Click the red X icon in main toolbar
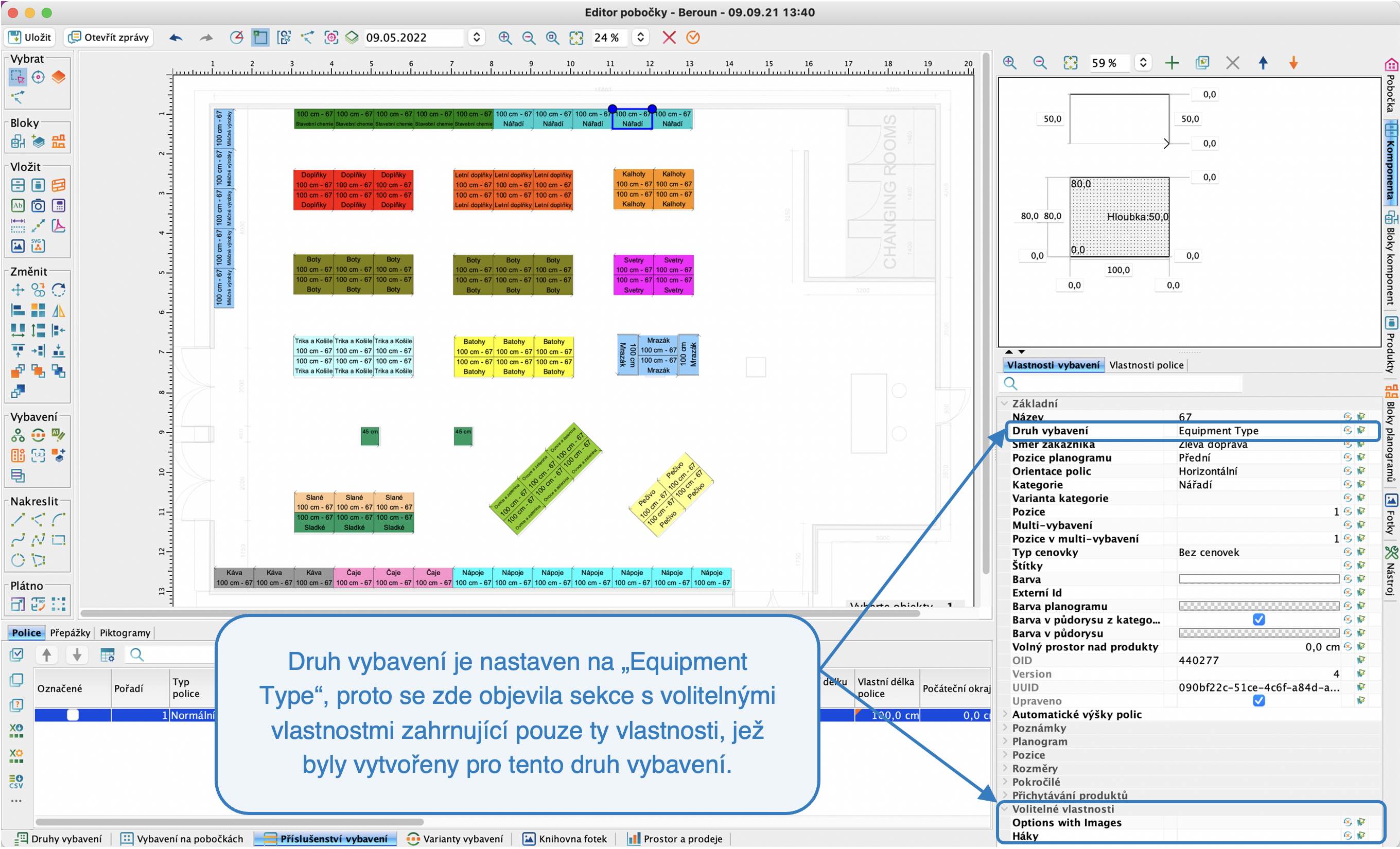The width and height of the screenshot is (1400, 849). click(x=669, y=38)
